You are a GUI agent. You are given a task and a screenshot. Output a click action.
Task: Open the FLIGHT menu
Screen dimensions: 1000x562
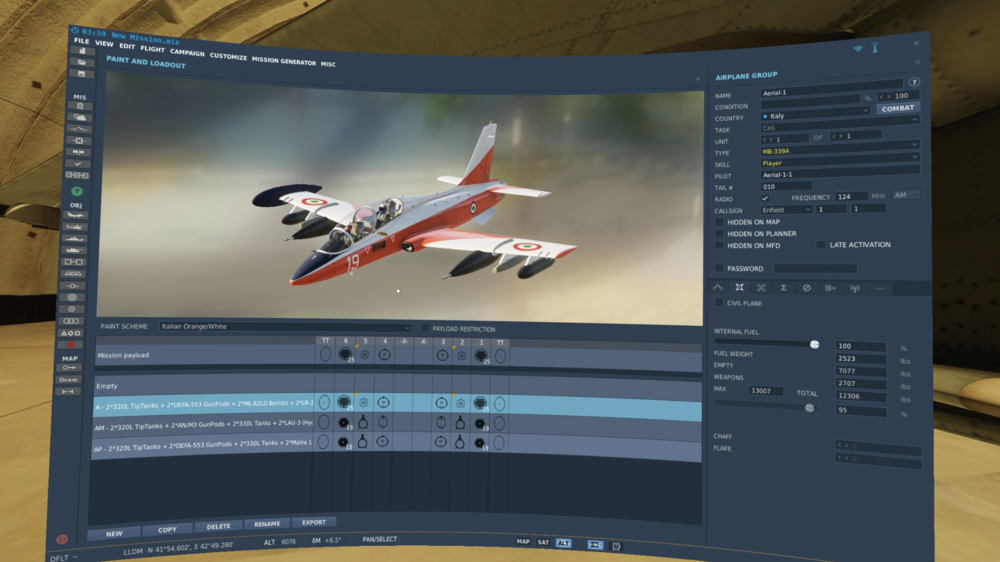click(152, 49)
